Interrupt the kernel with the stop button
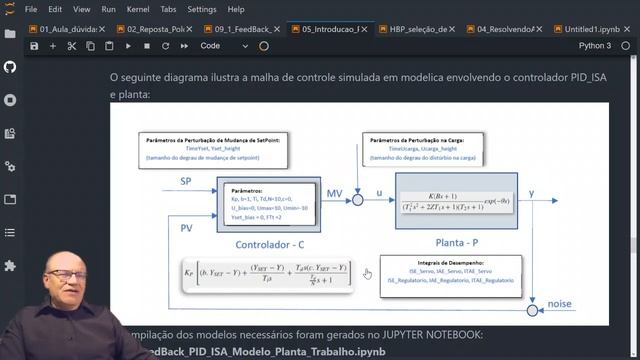The height and width of the screenshot is (360, 640). point(147,46)
